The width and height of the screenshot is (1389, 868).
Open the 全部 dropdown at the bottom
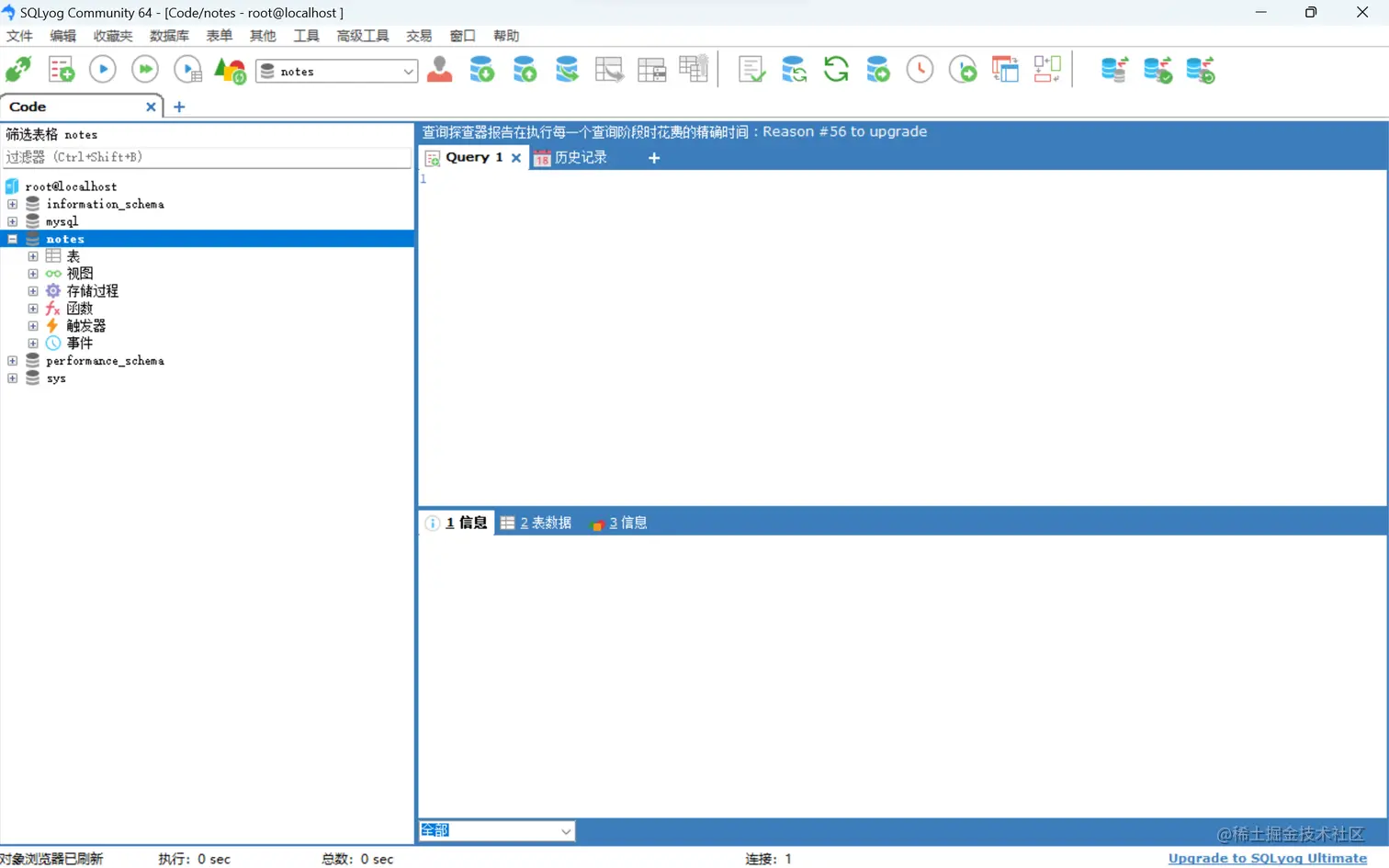point(497,830)
